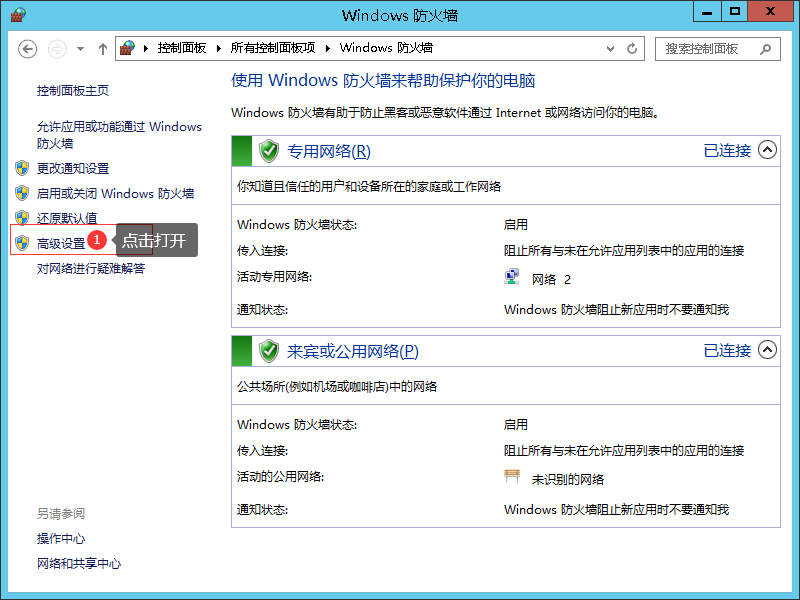Expand the arrow before Windows 防火墙 breadcrumb
Viewport: 800px width, 600px height.
click(328, 48)
